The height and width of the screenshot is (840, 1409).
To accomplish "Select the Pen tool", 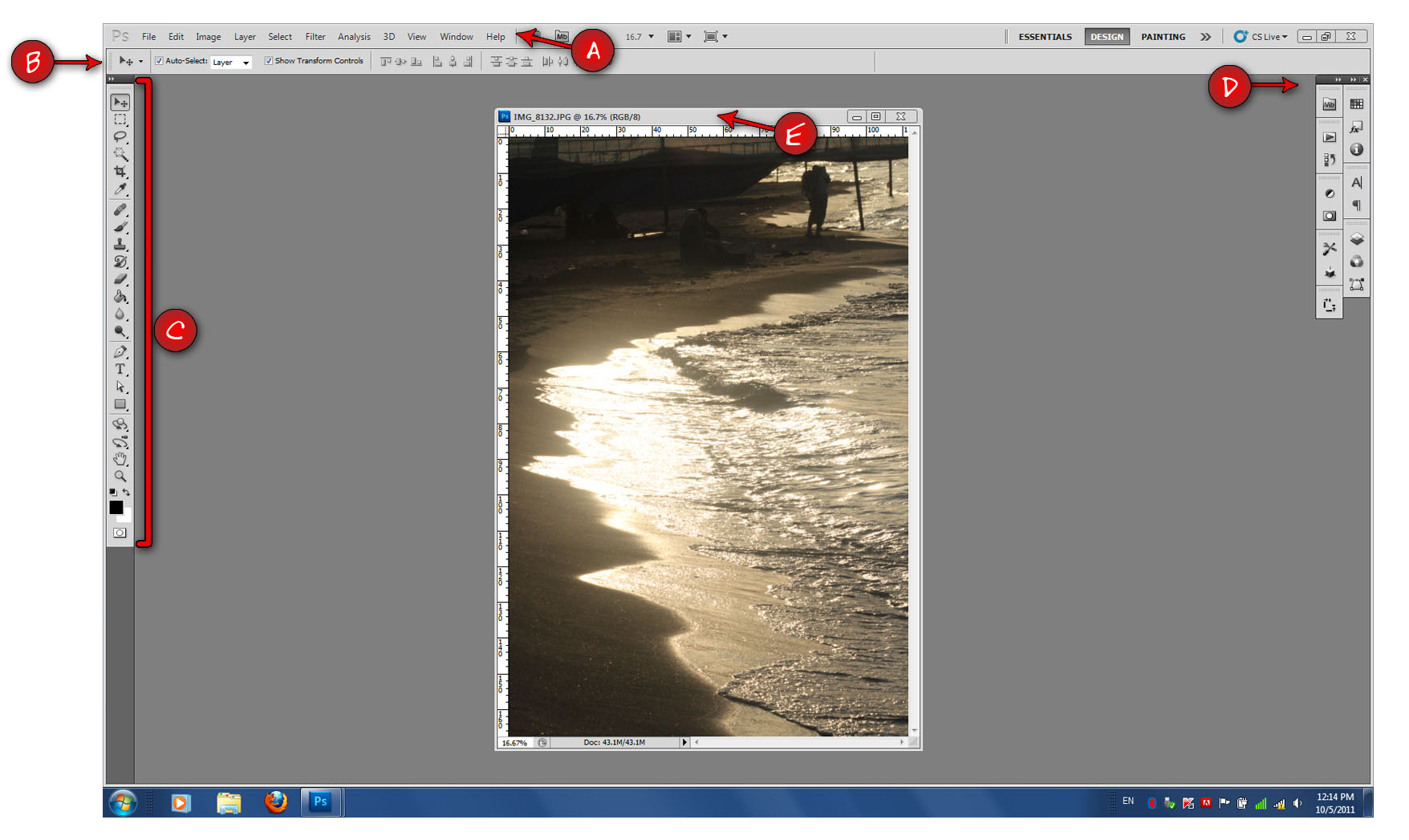I will (120, 351).
